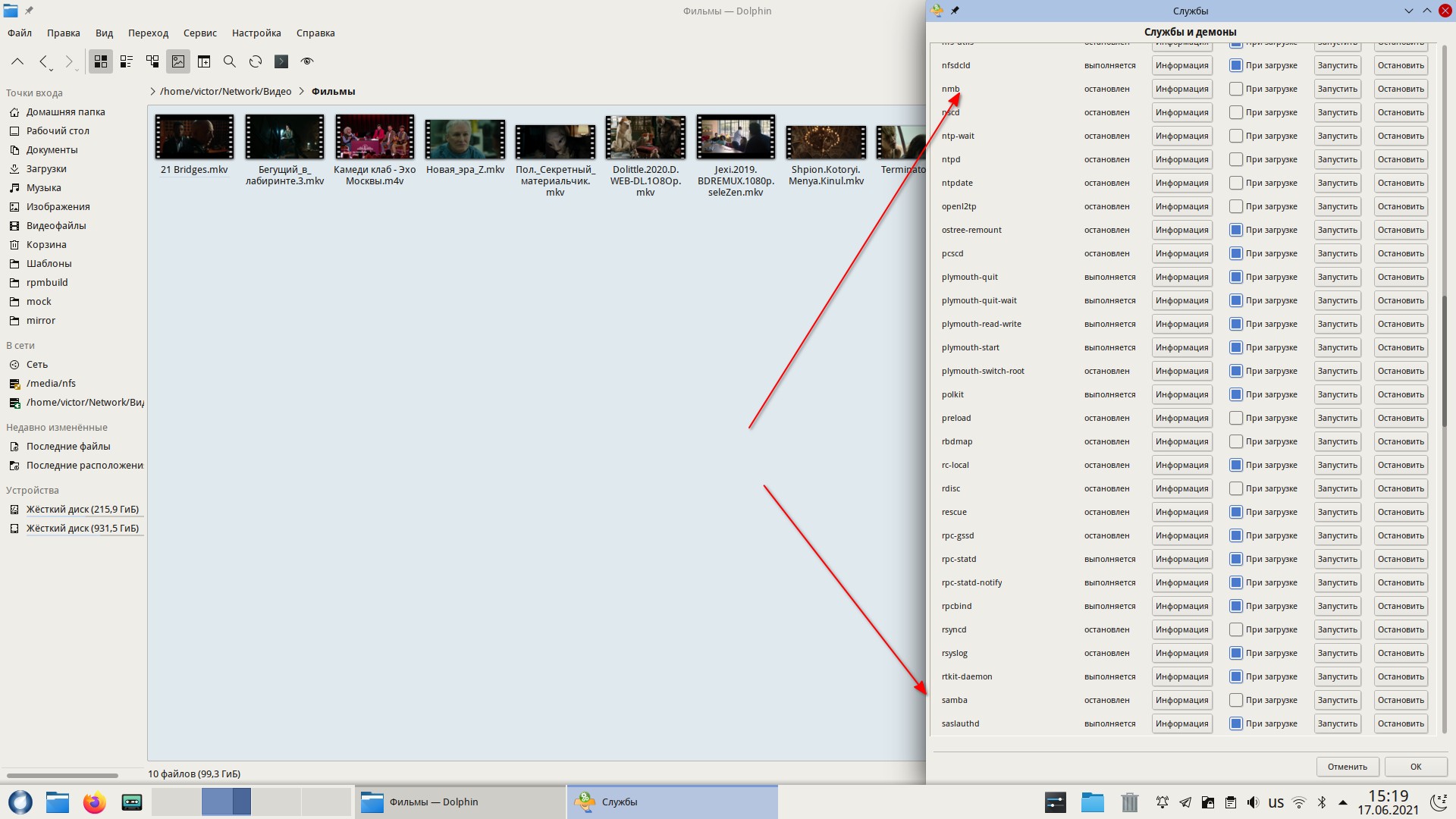Screen dimensions: 1456x819
Task: Open the Сервис menu
Action: click(x=199, y=33)
